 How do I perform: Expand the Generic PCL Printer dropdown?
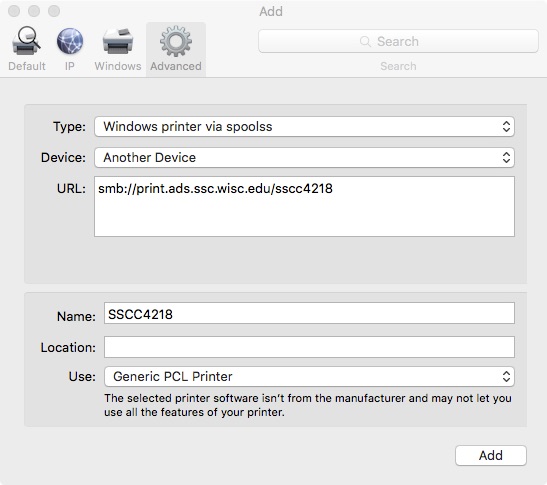[309, 376]
